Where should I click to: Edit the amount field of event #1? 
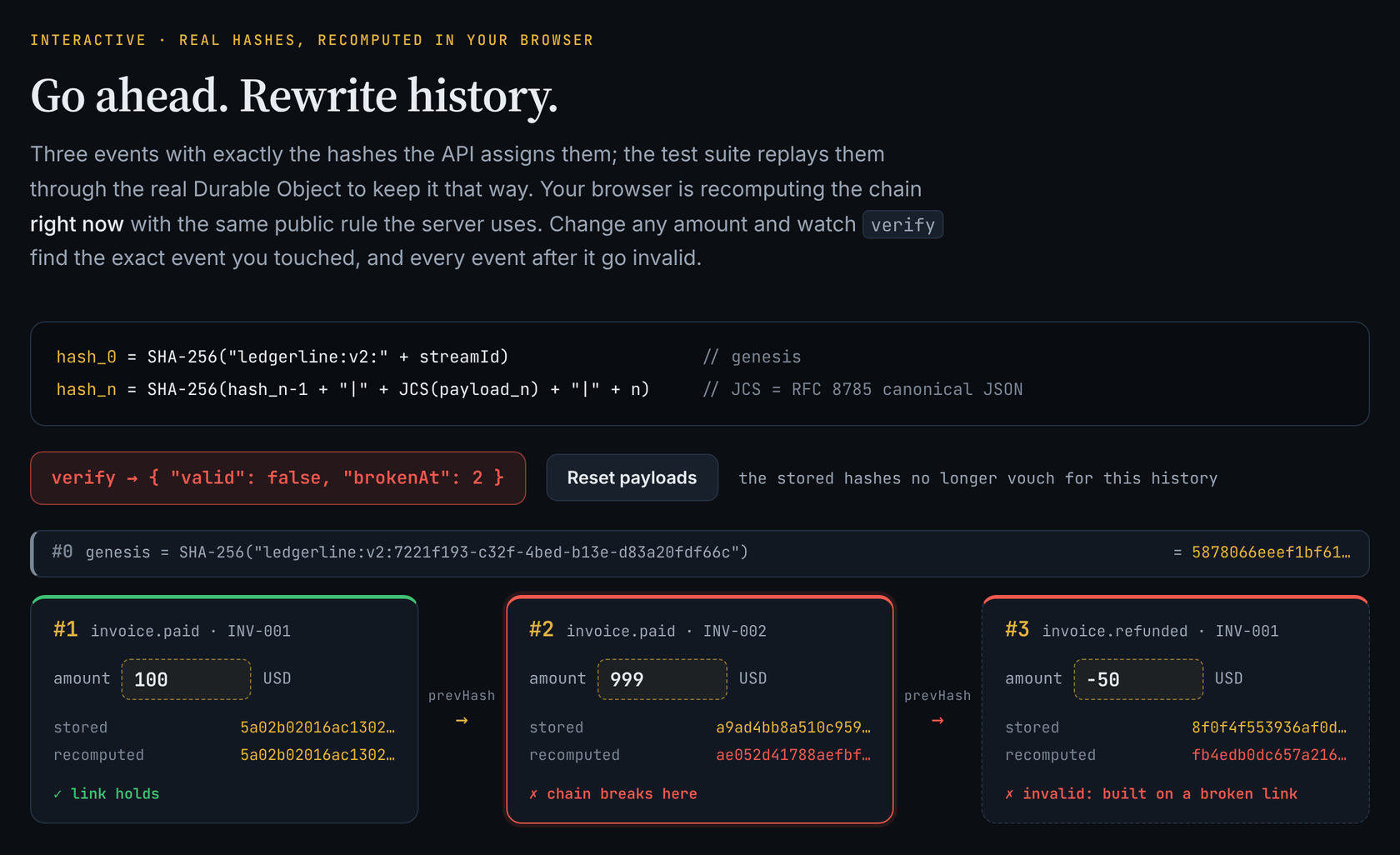(186, 679)
